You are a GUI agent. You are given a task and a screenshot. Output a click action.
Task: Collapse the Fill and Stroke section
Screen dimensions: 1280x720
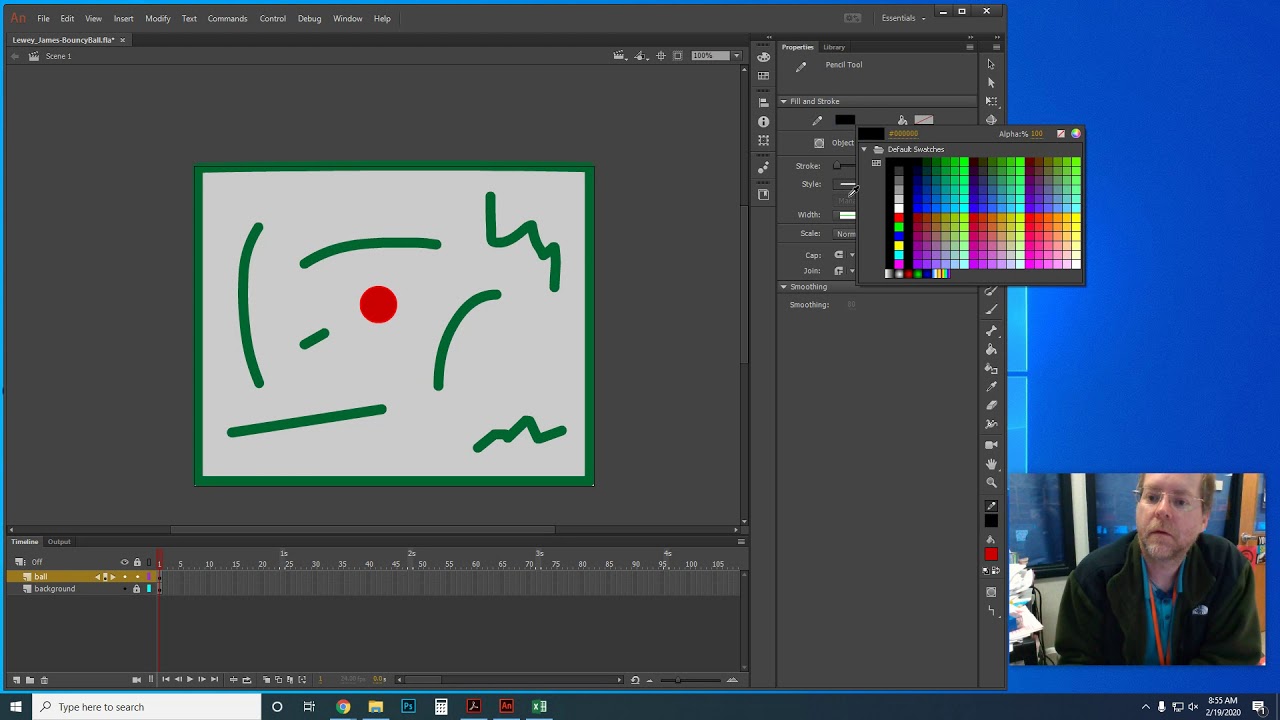coord(784,101)
